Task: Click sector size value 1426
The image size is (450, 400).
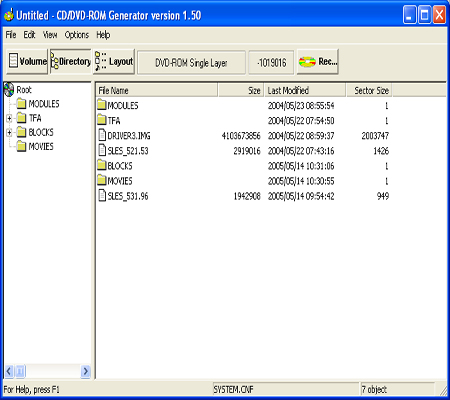Action: [381, 151]
